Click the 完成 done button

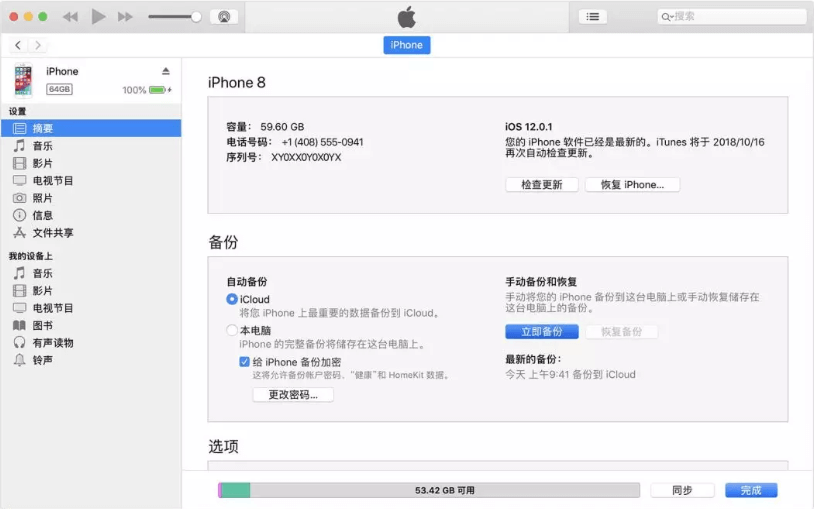[751, 490]
